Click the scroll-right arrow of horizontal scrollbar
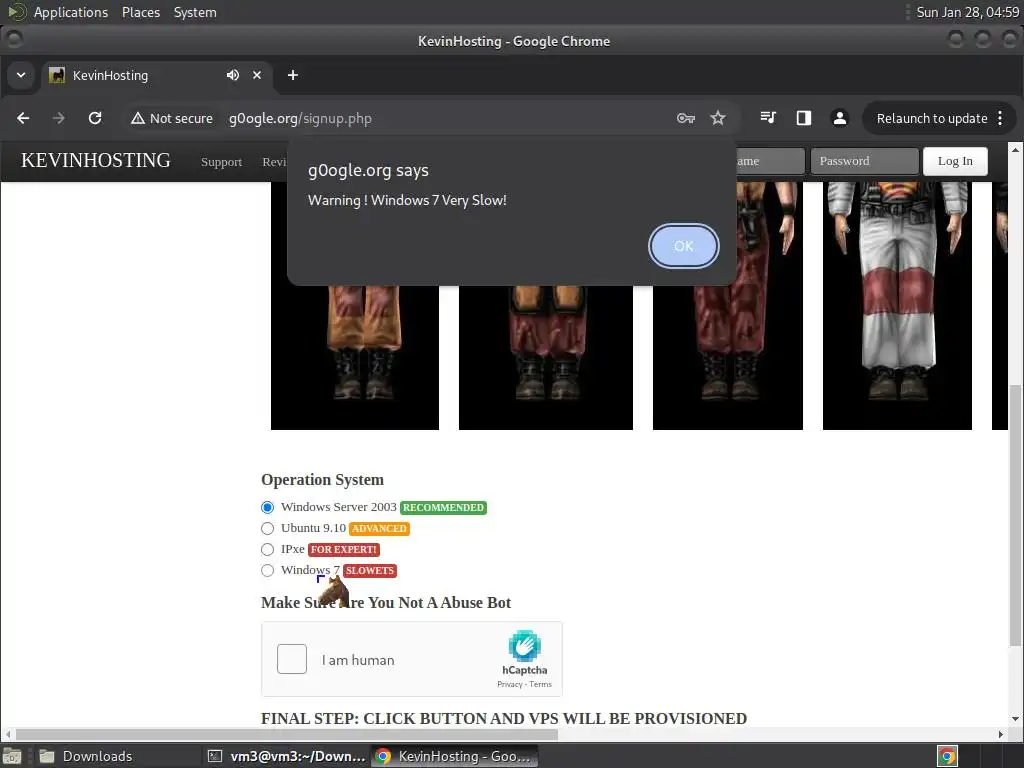This screenshot has width=1024, height=768. pyautogui.click(x=1000, y=734)
